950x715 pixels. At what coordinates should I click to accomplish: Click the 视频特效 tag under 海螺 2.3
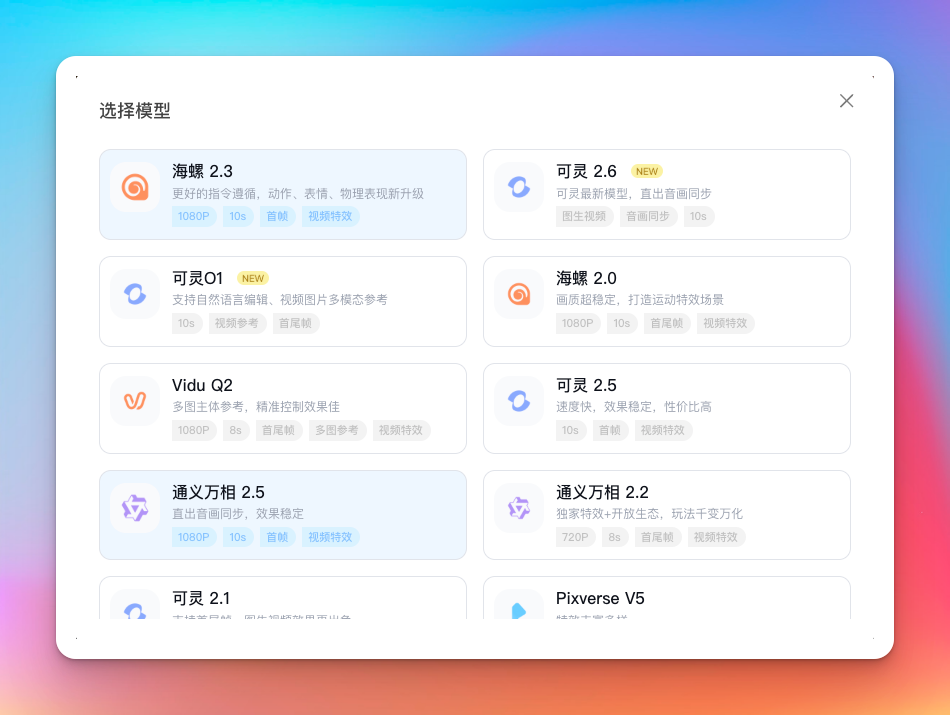pyautogui.click(x=330, y=216)
